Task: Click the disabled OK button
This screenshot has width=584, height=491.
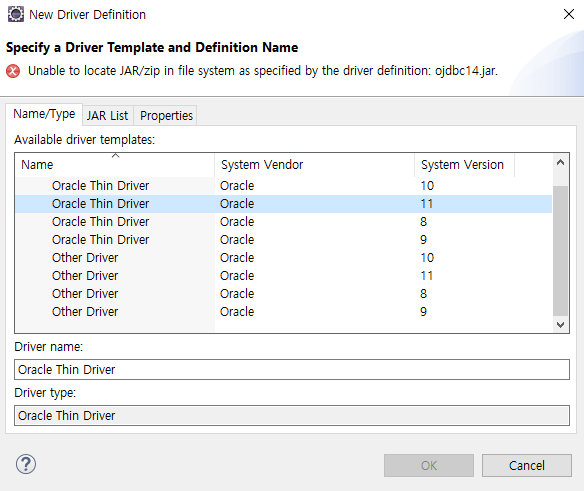Action: coord(429,465)
